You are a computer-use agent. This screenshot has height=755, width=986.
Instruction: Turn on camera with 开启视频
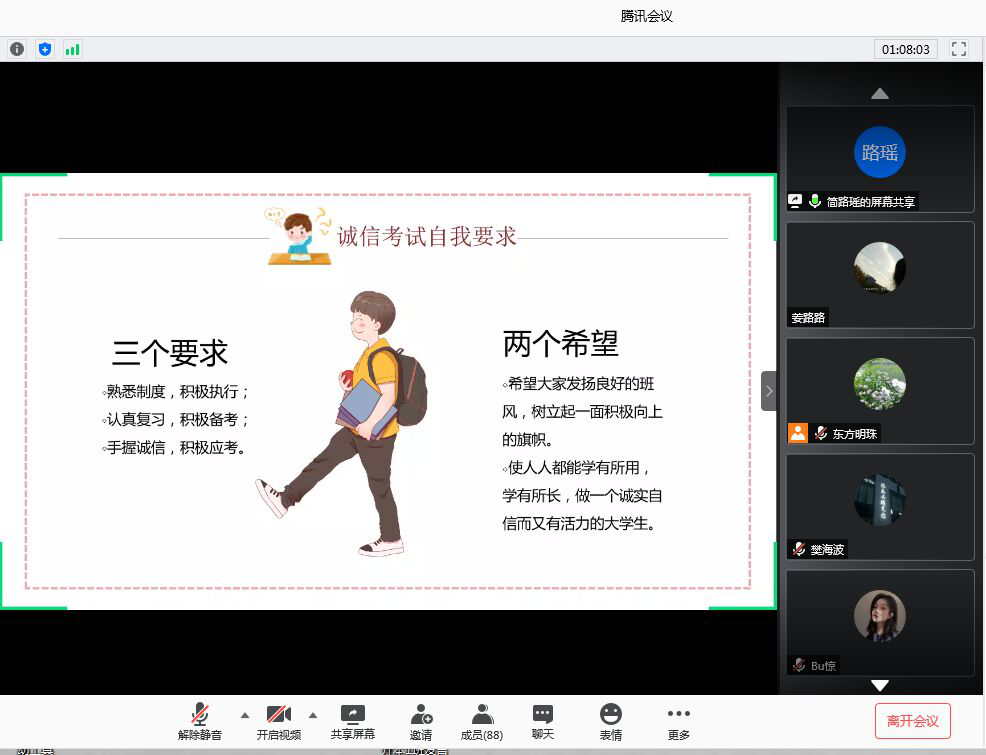[278, 721]
